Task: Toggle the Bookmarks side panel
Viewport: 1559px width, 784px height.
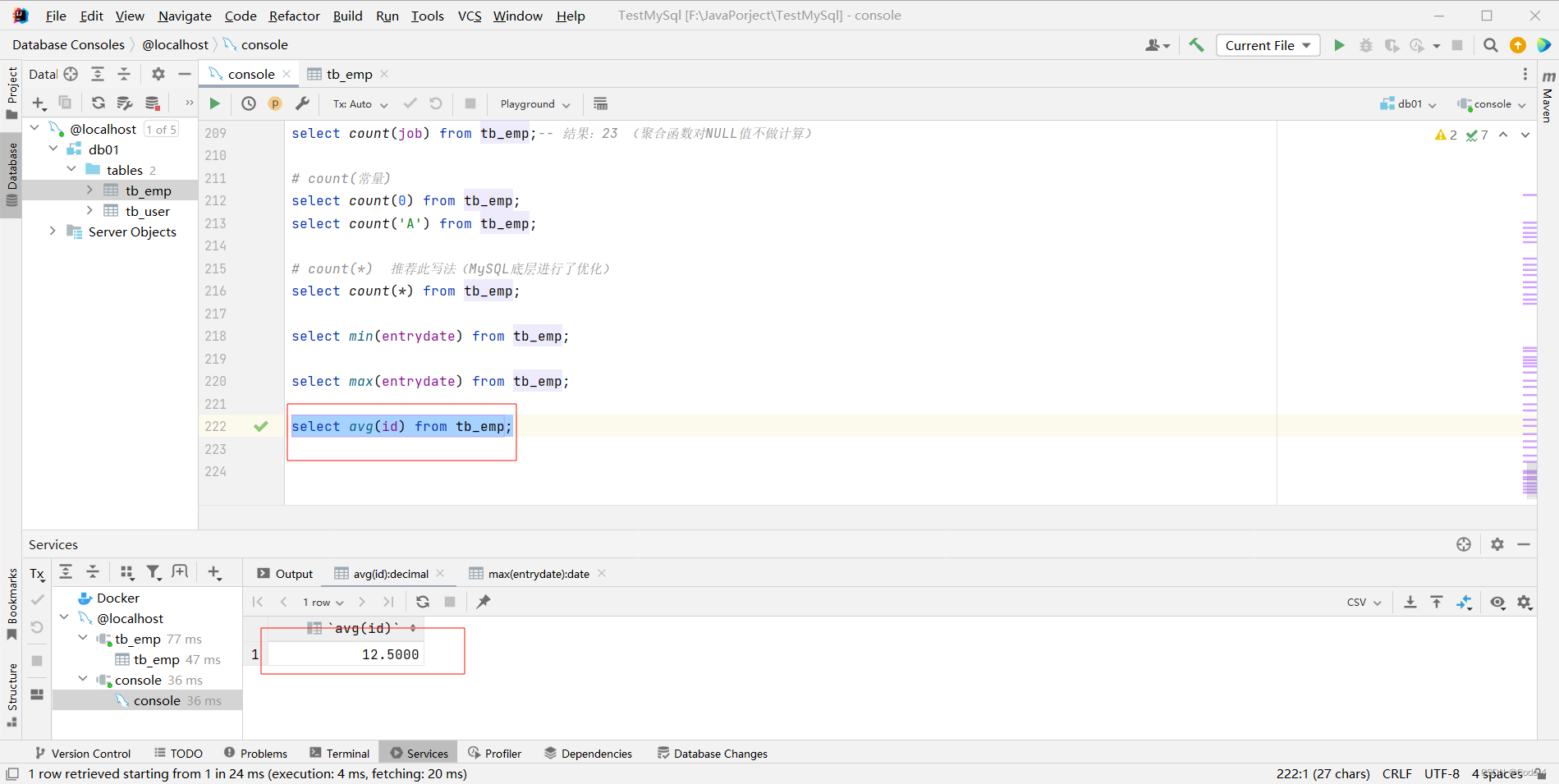Action: pos(11,603)
